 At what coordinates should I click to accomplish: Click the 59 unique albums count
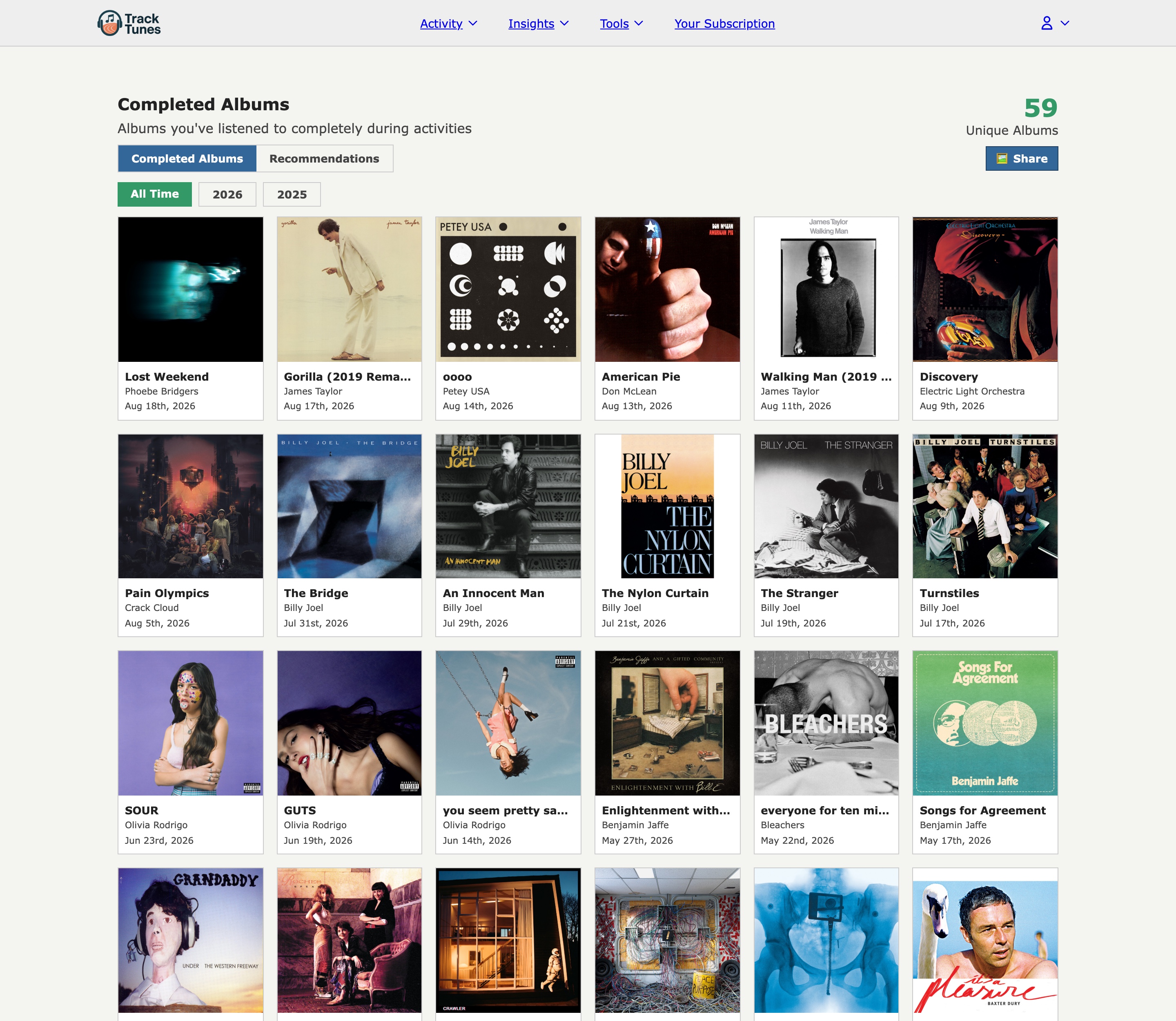point(1040,108)
